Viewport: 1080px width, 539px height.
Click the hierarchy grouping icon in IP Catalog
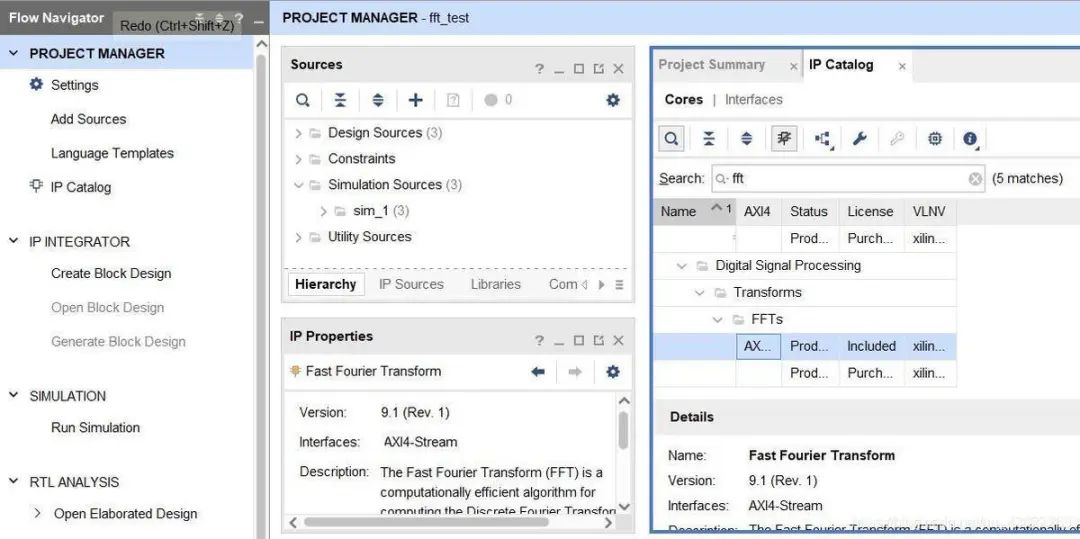[823, 139]
